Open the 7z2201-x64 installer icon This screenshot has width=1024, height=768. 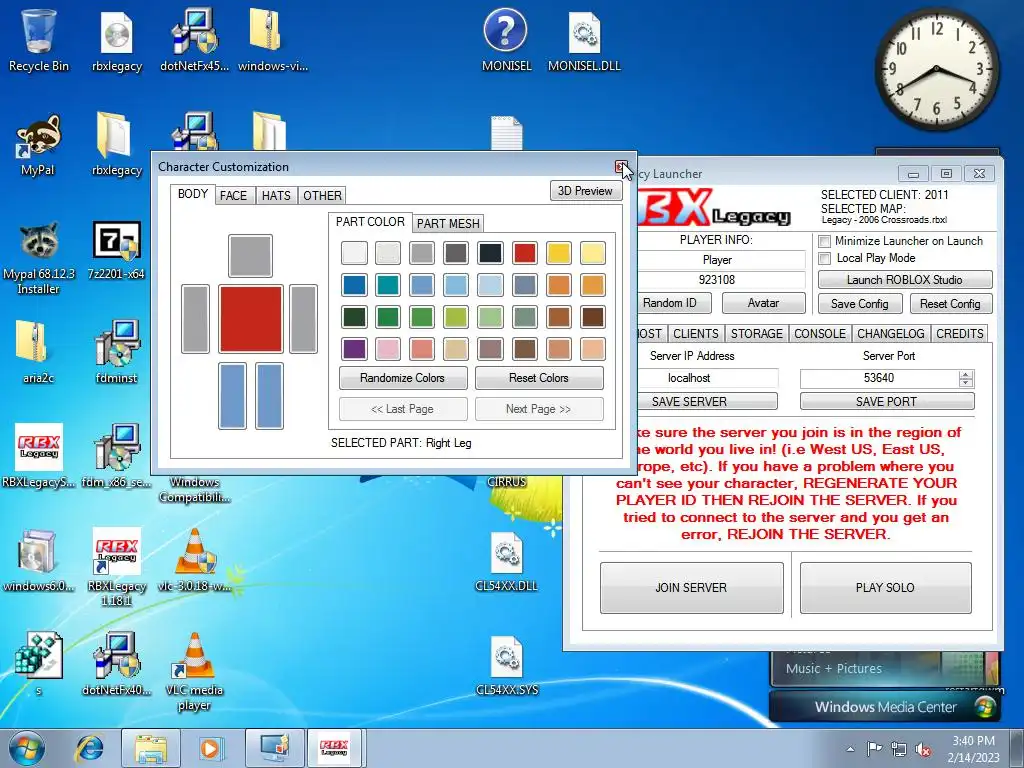pos(116,248)
